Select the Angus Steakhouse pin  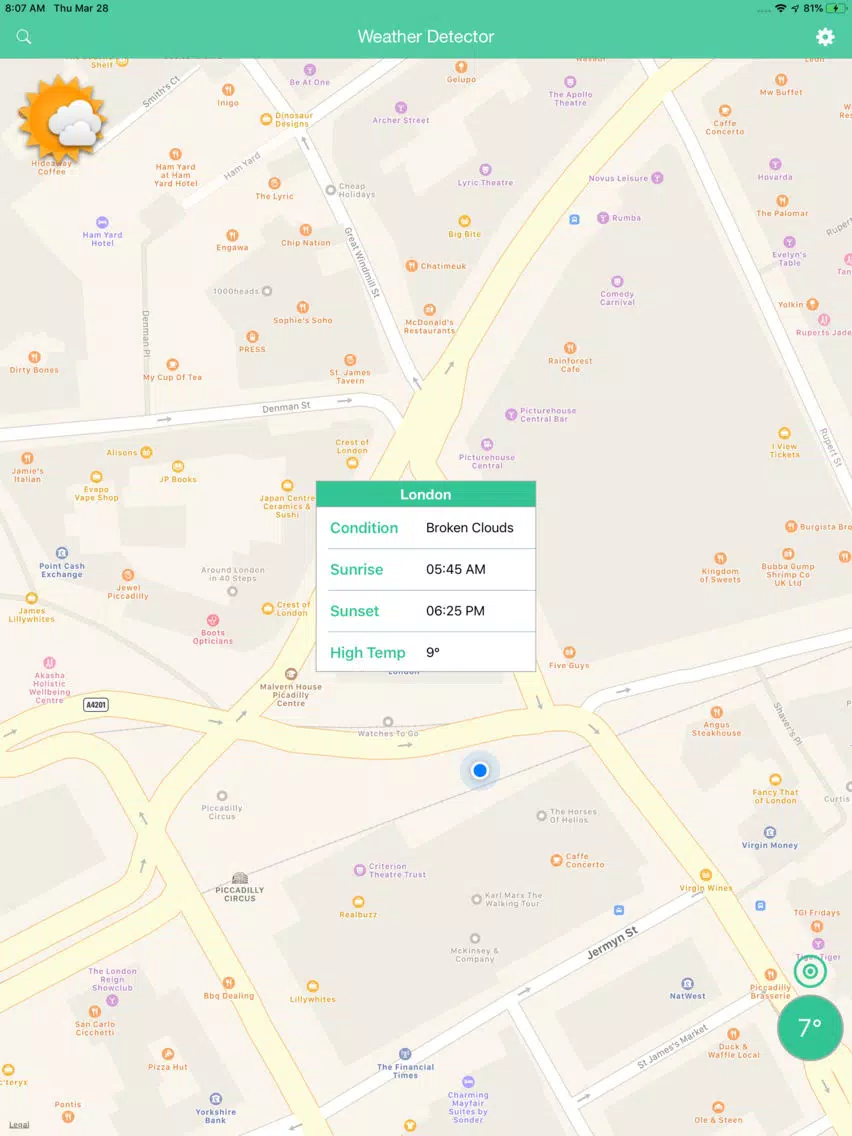click(x=717, y=712)
